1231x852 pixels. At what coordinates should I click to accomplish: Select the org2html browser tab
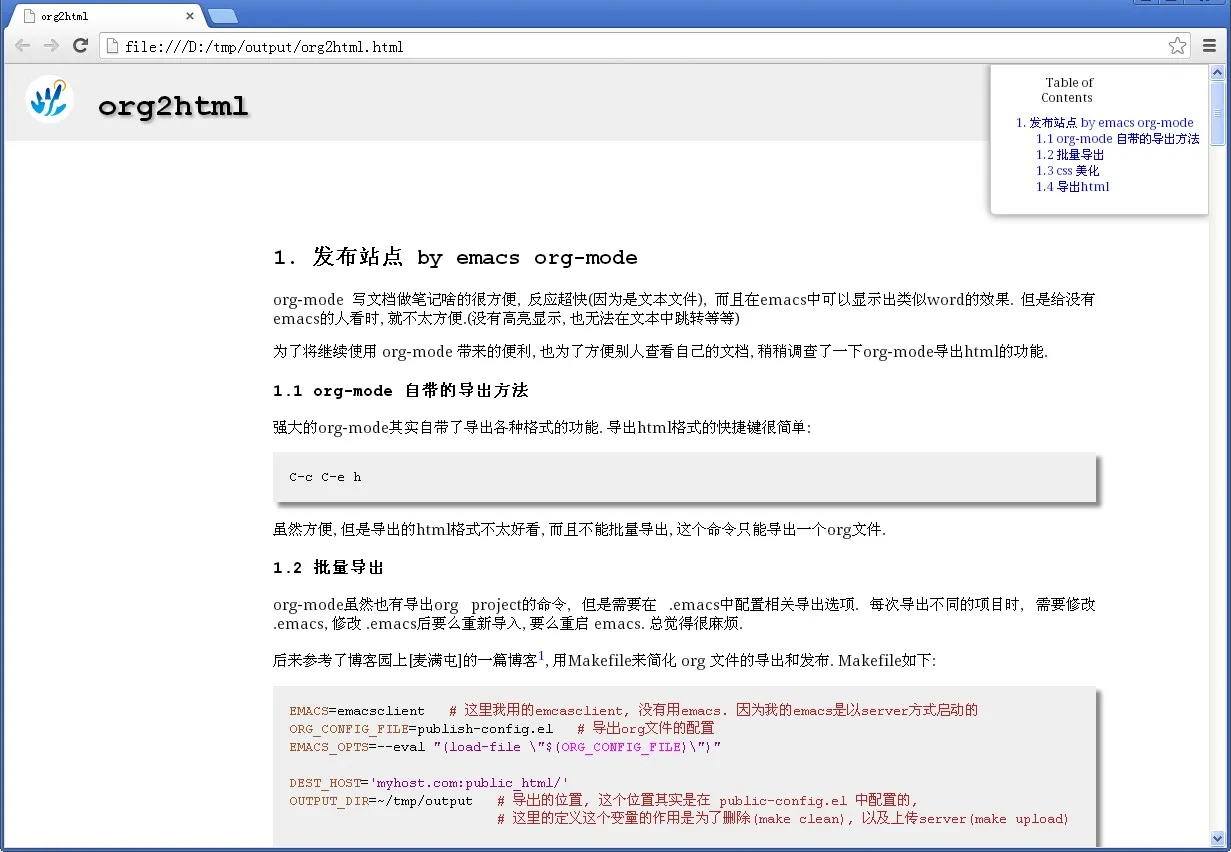105,16
